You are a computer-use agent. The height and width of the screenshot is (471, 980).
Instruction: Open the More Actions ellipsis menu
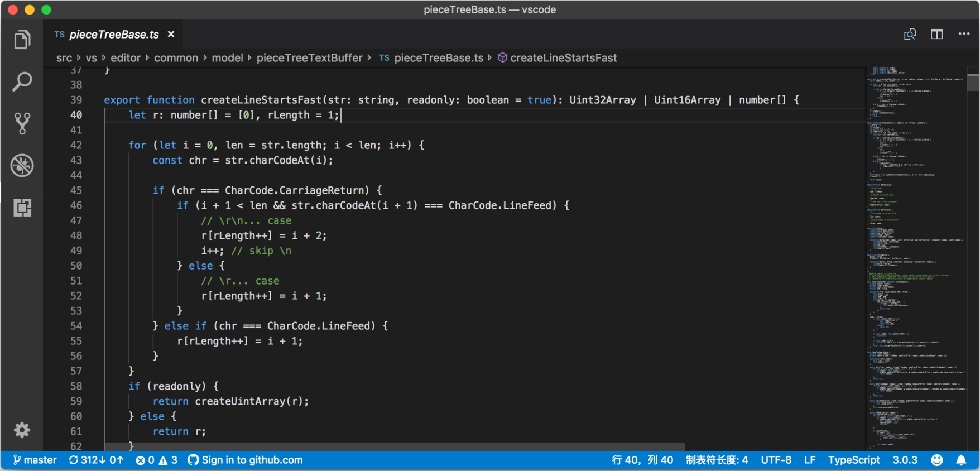point(964,34)
